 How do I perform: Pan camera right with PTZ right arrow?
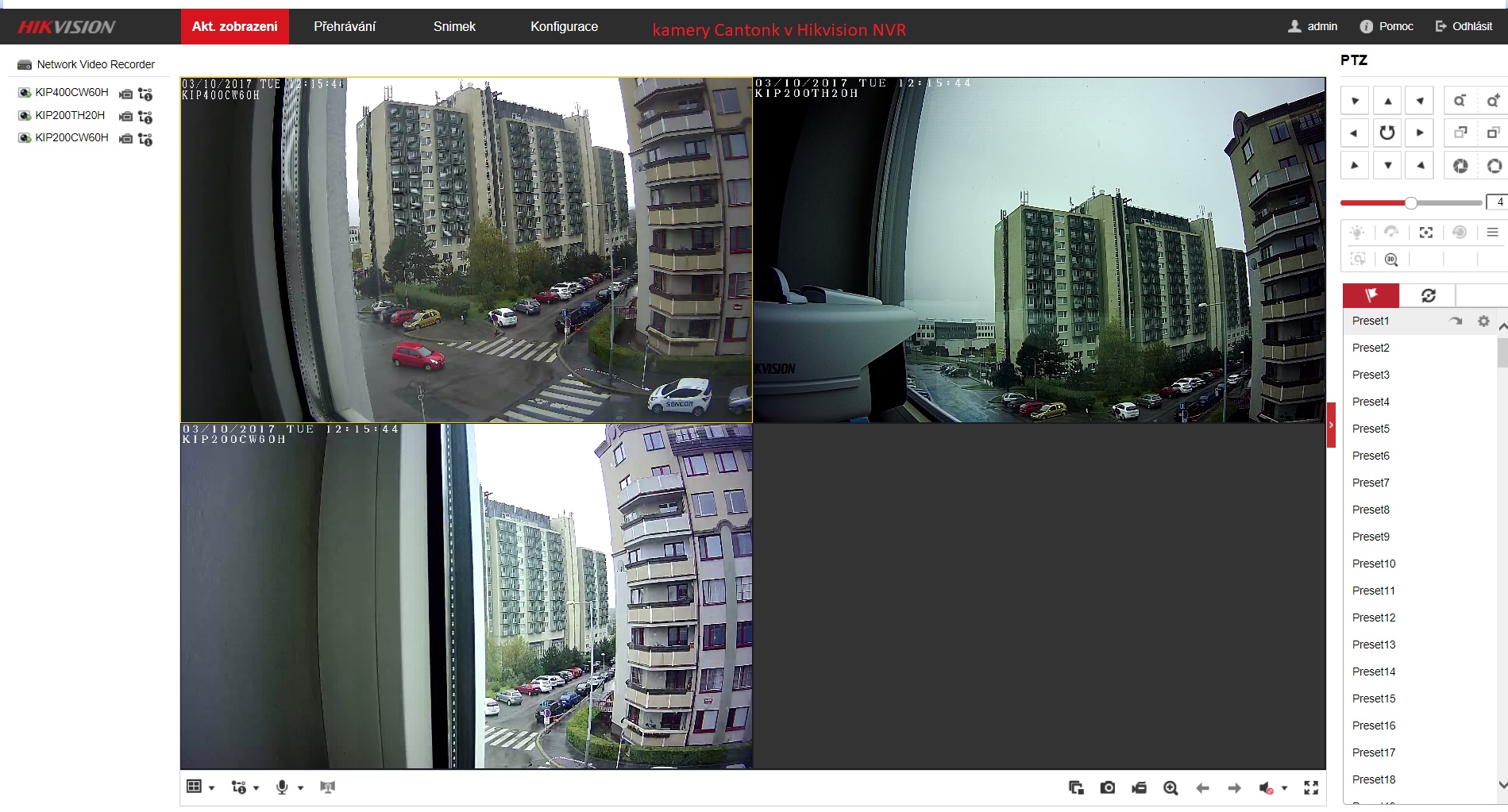pos(1420,133)
